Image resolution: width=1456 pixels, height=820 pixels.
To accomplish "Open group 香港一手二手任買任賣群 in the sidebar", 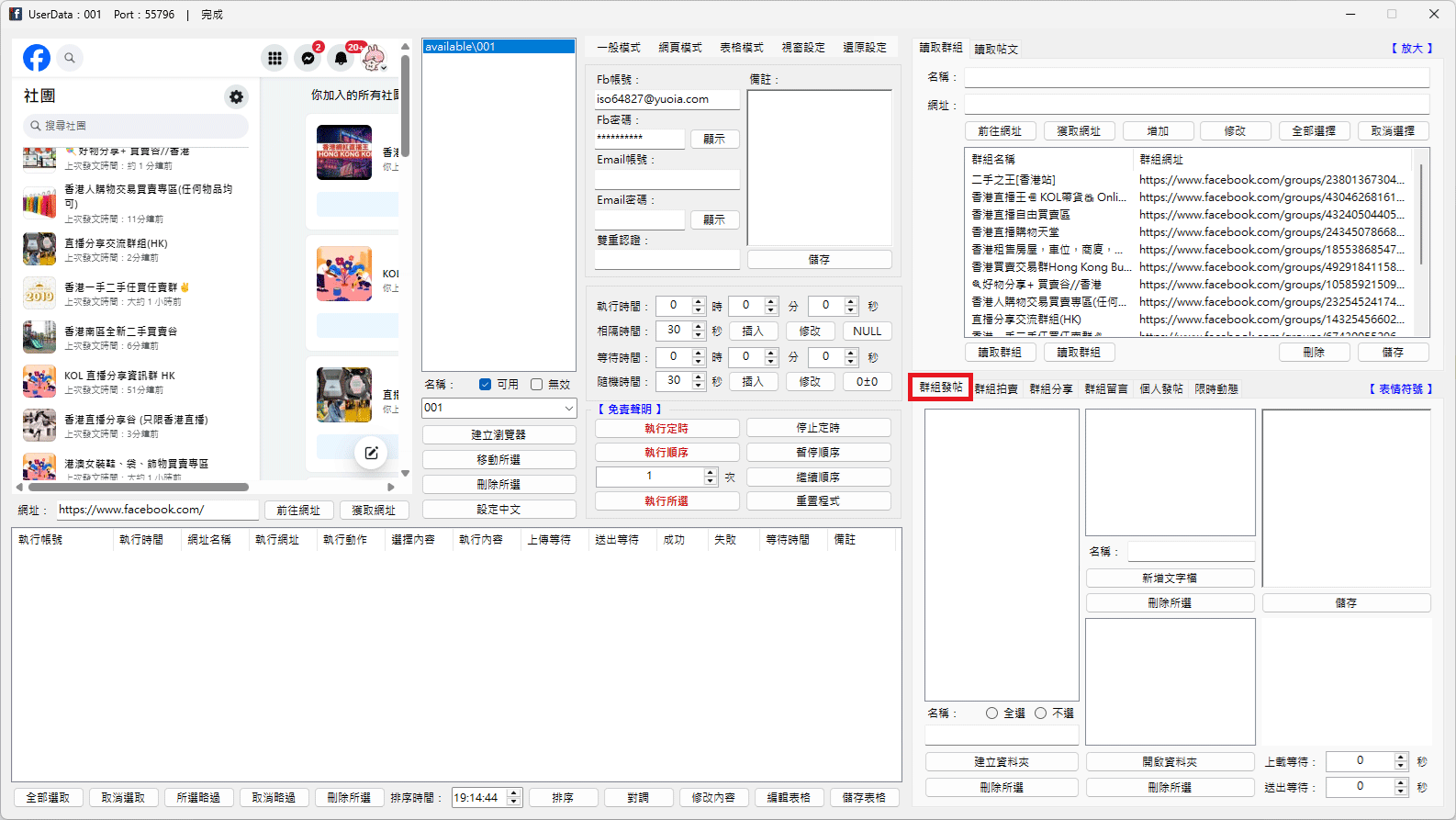I will tap(136, 293).
